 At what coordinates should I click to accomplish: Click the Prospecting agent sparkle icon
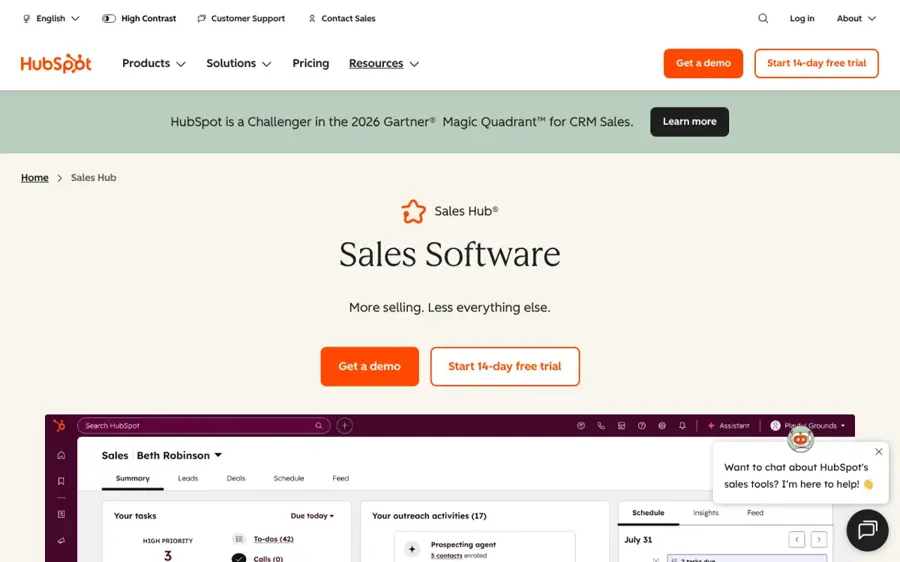(x=412, y=549)
